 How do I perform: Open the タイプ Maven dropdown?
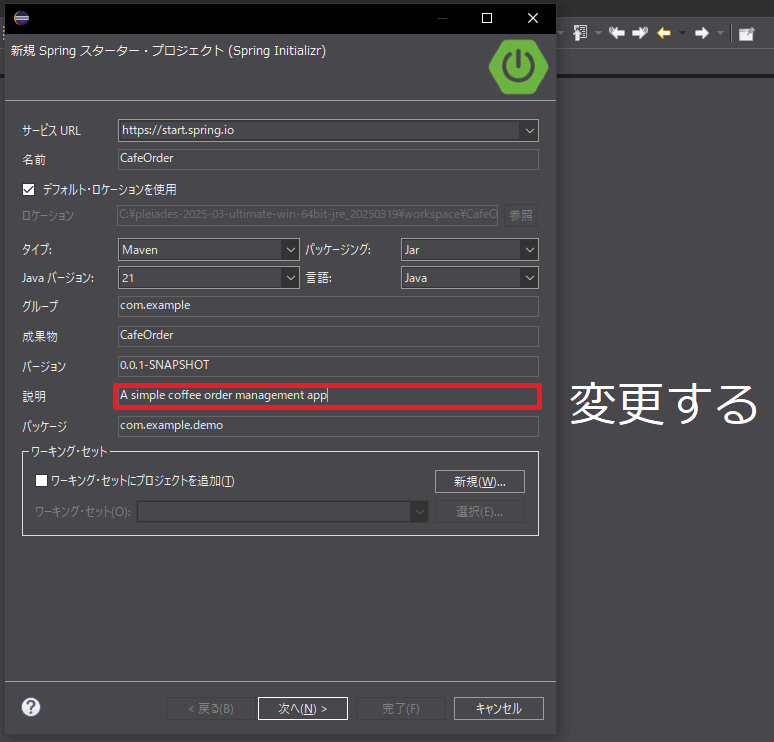coord(290,250)
